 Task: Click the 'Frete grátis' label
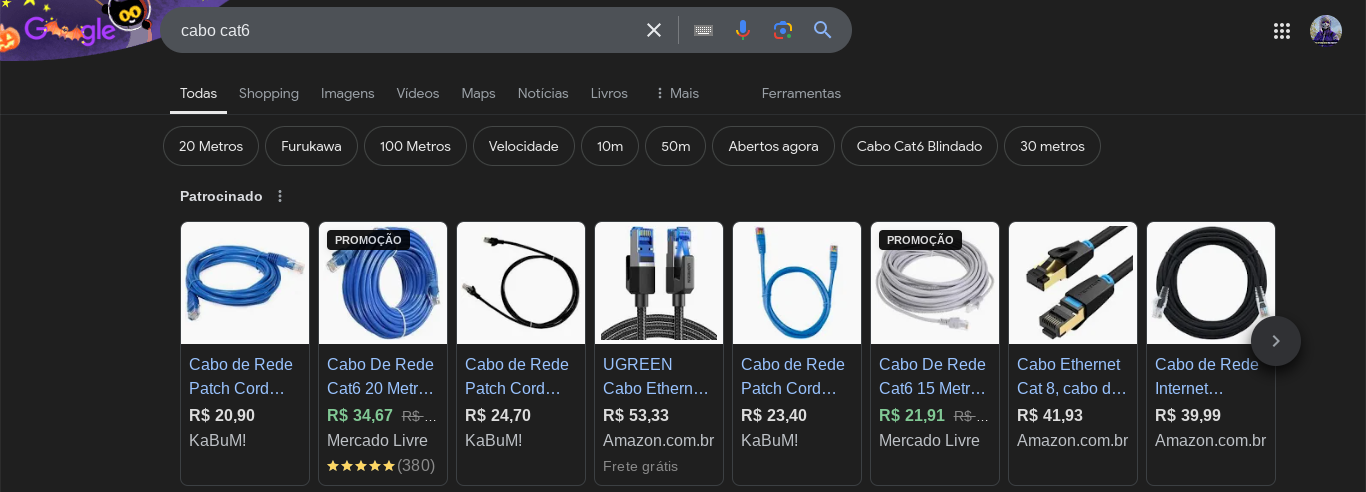point(640,466)
